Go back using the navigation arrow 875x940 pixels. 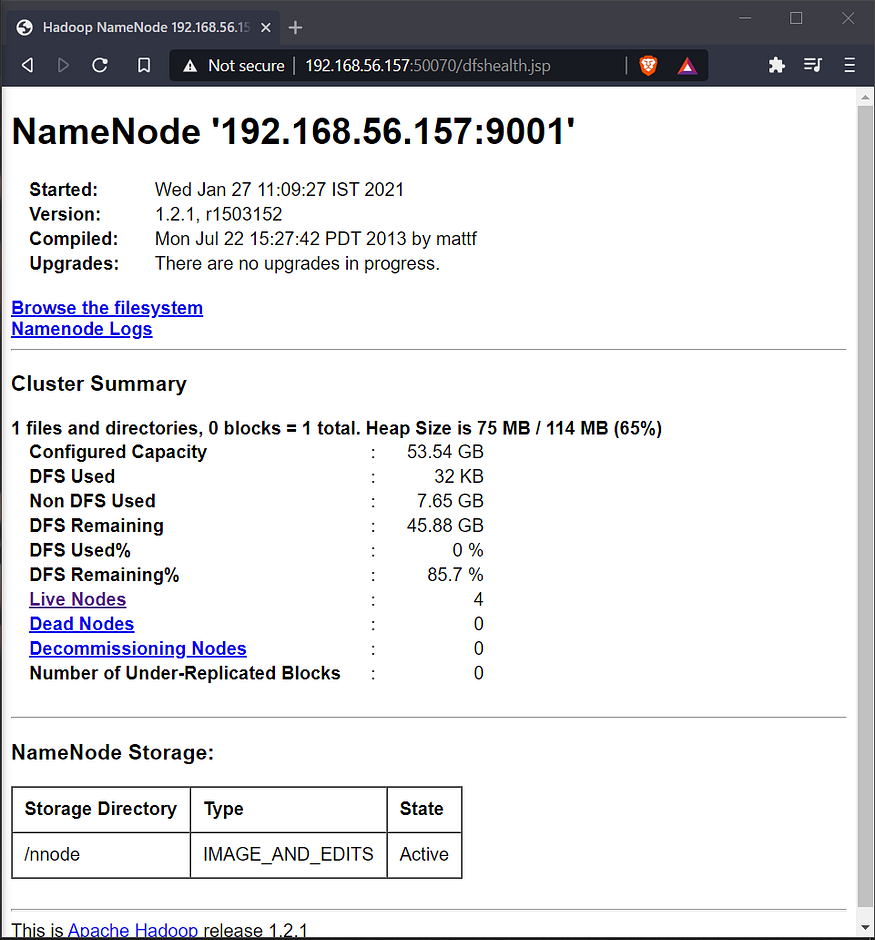(x=26, y=65)
